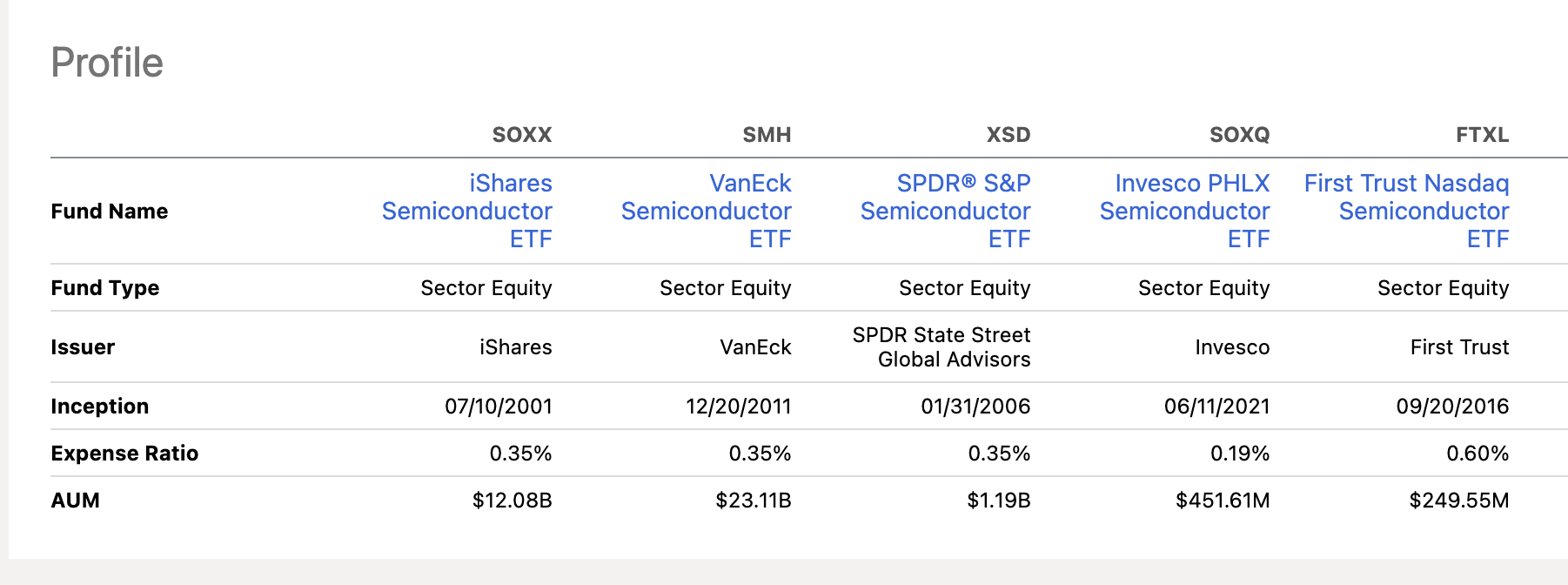
Task: Select the Fund Type row label
Action: 105,288
